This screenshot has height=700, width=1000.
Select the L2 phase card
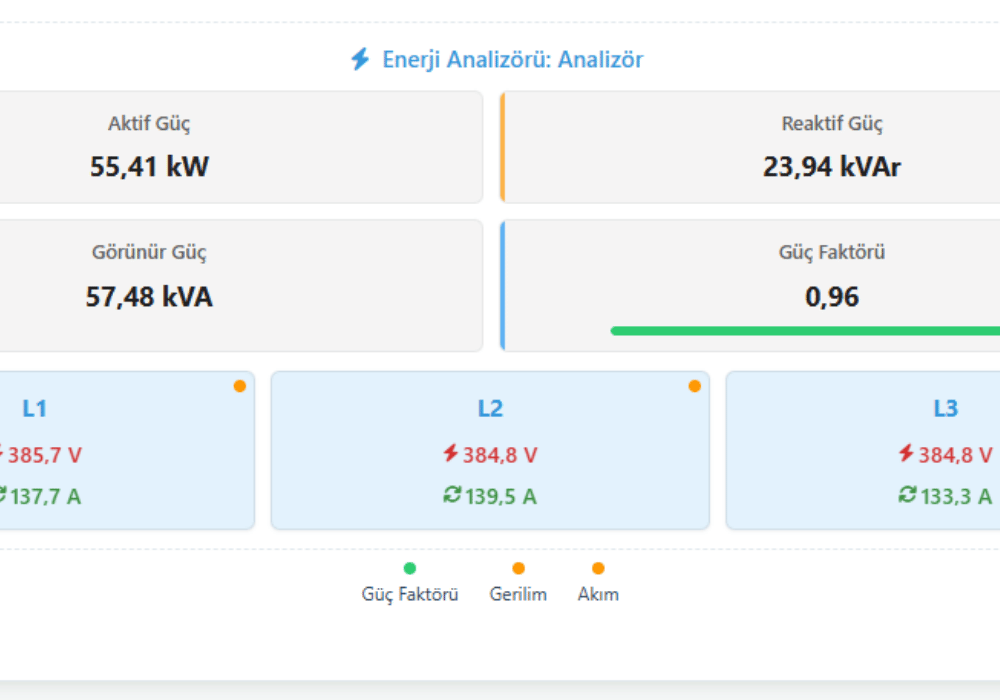490,450
